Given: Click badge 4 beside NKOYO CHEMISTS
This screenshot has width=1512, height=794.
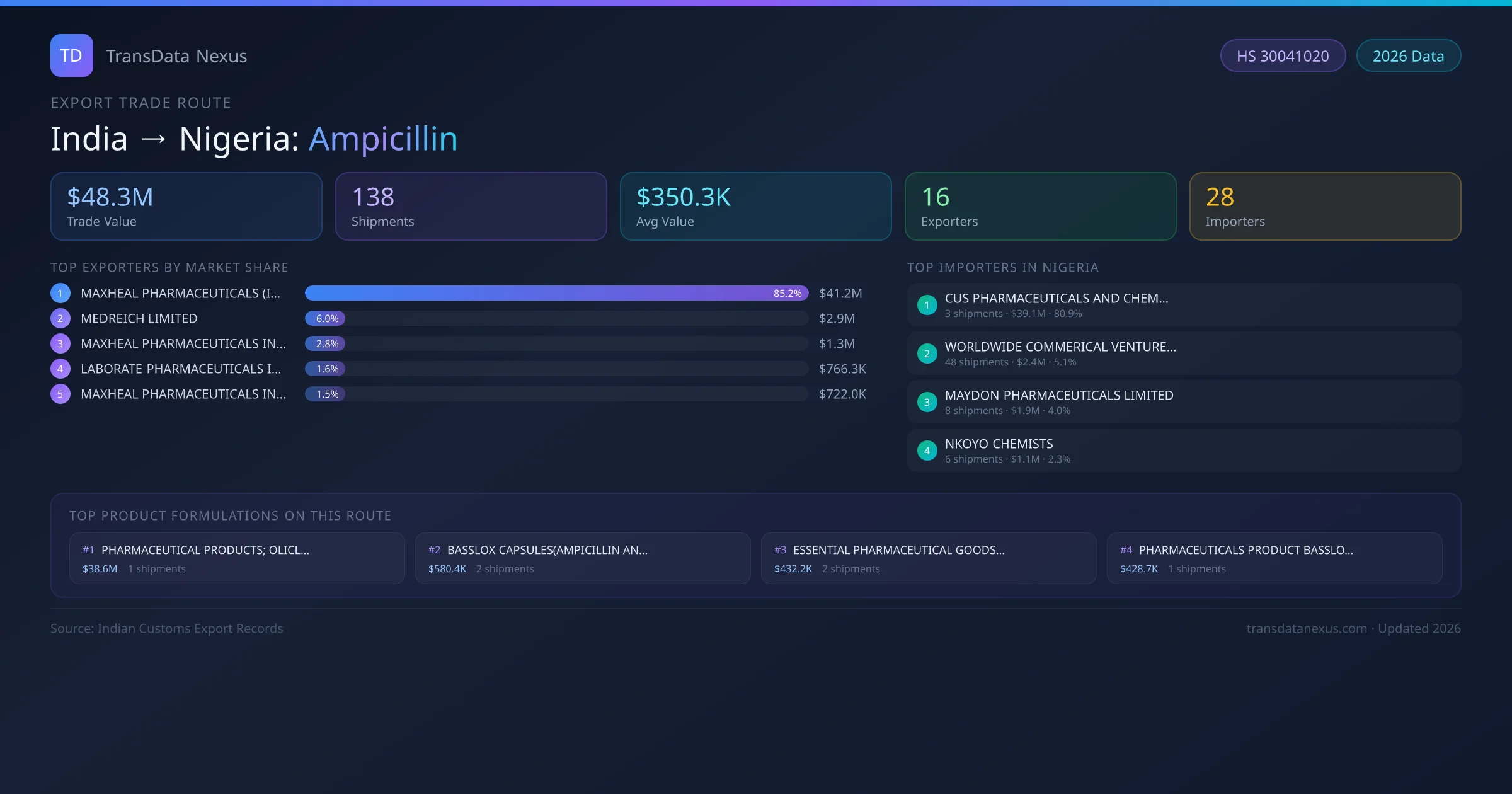Looking at the screenshot, I should click(927, 450).
